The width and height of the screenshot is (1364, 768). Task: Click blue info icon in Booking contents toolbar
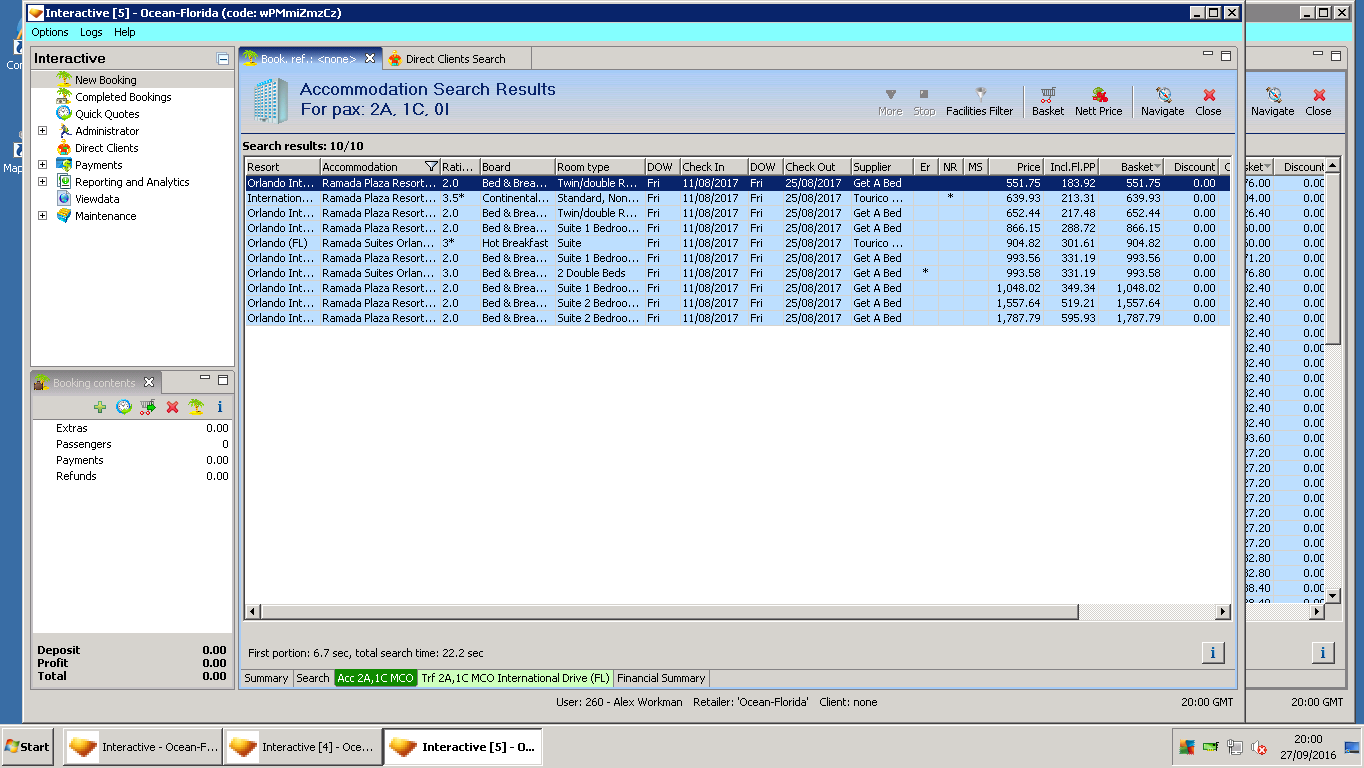(220, 407)
